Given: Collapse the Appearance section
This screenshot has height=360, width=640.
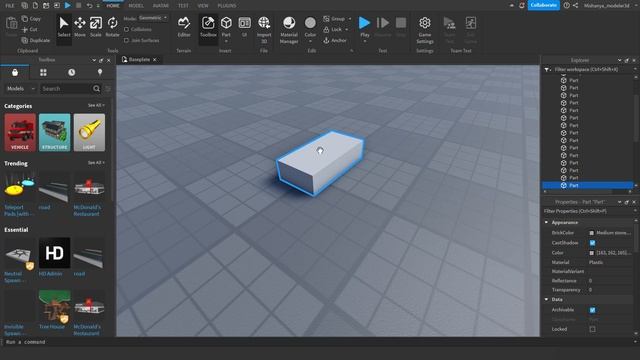Looking at the screenshot, I should (x=547, y=222).
